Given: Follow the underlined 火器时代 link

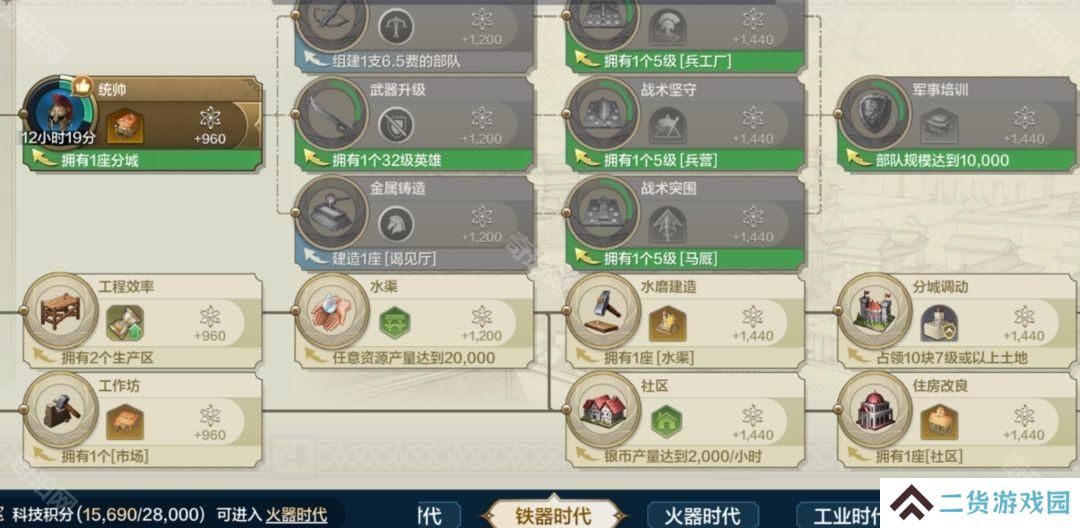Looking at the screenshot, I should click(296, 514).
